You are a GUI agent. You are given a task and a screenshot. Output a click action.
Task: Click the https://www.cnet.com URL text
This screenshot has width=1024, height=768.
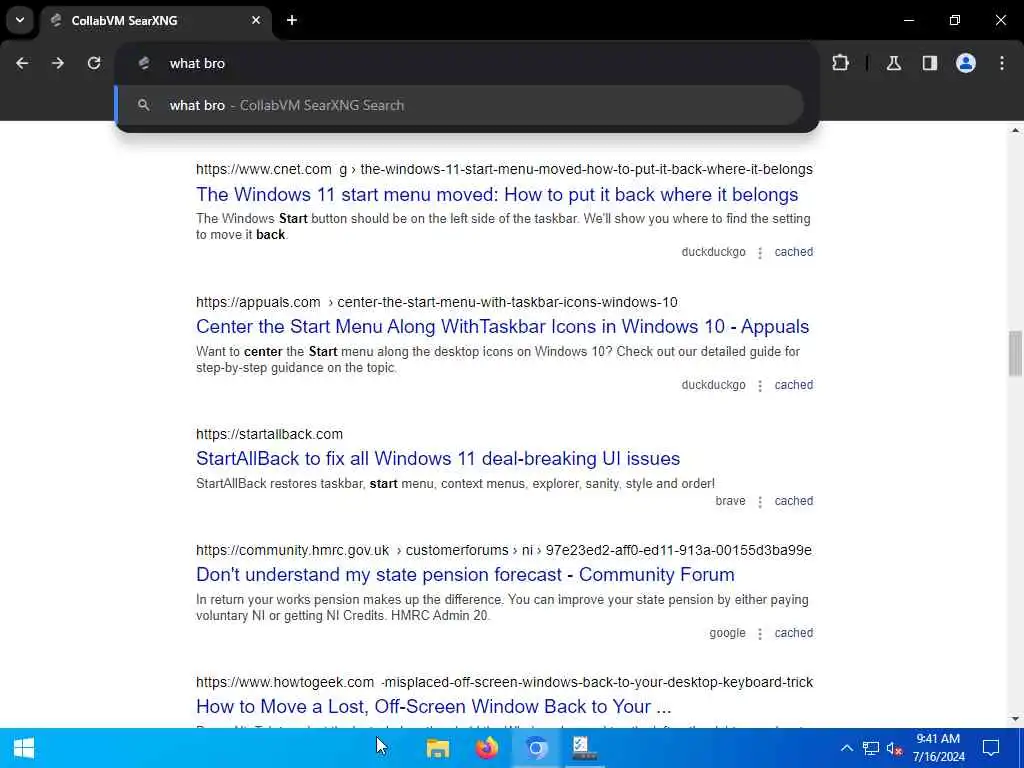264,170
